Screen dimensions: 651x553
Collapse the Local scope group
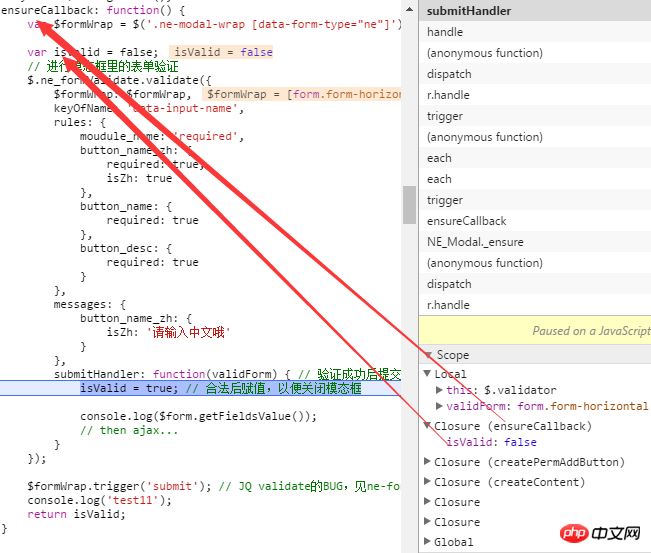[x=427, y=373]
